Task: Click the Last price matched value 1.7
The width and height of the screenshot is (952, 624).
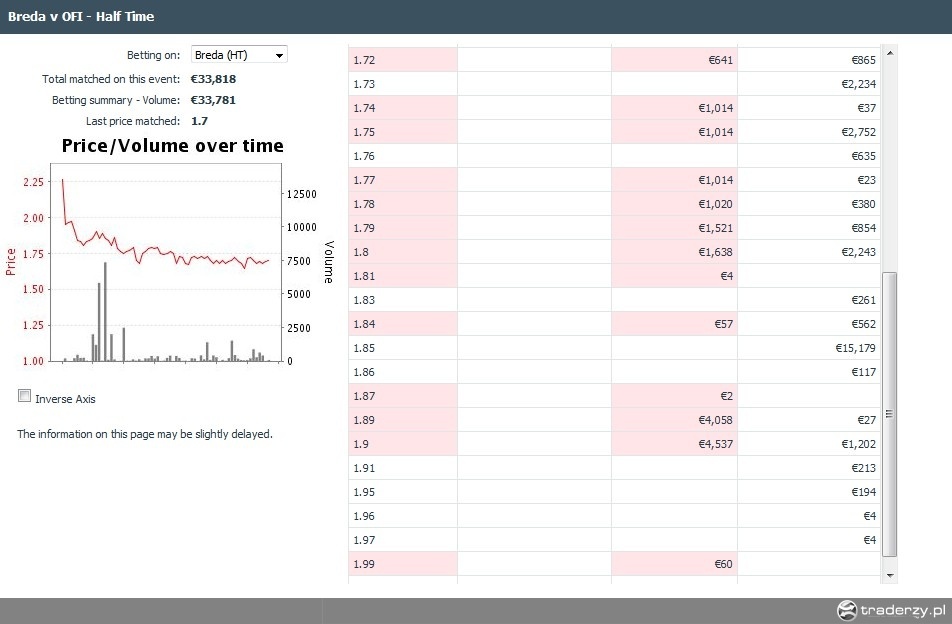Action: (199, 121)
